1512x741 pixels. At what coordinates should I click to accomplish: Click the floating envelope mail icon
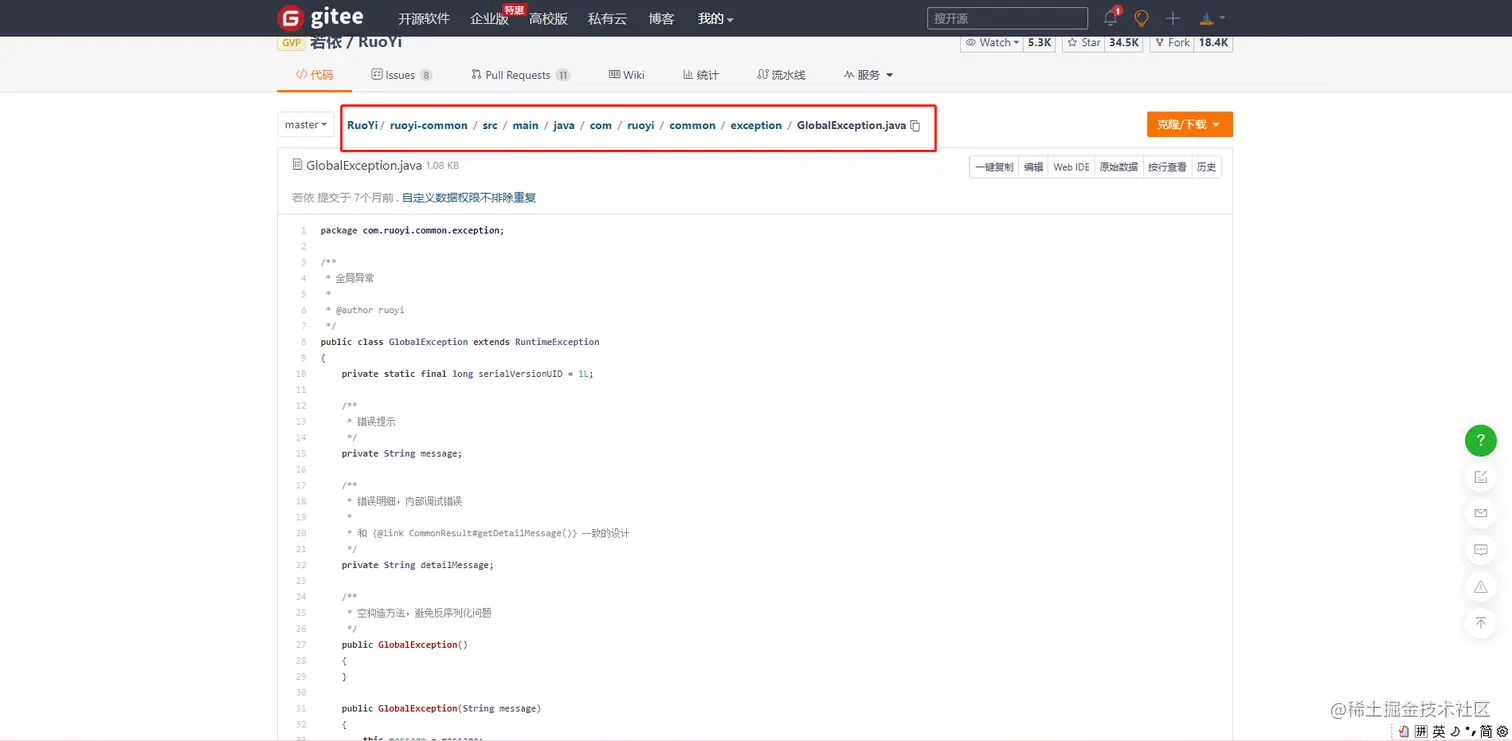(x=1481, y=513)
